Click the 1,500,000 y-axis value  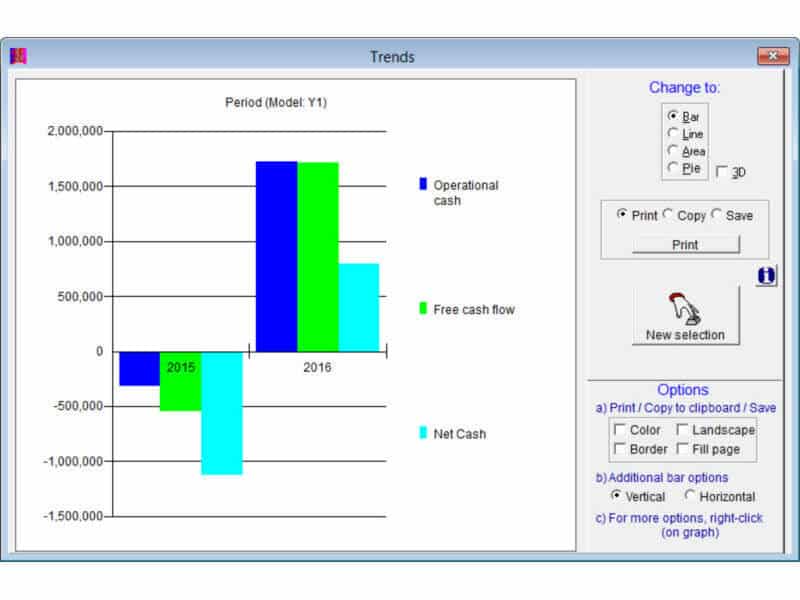tap(76, 187)
